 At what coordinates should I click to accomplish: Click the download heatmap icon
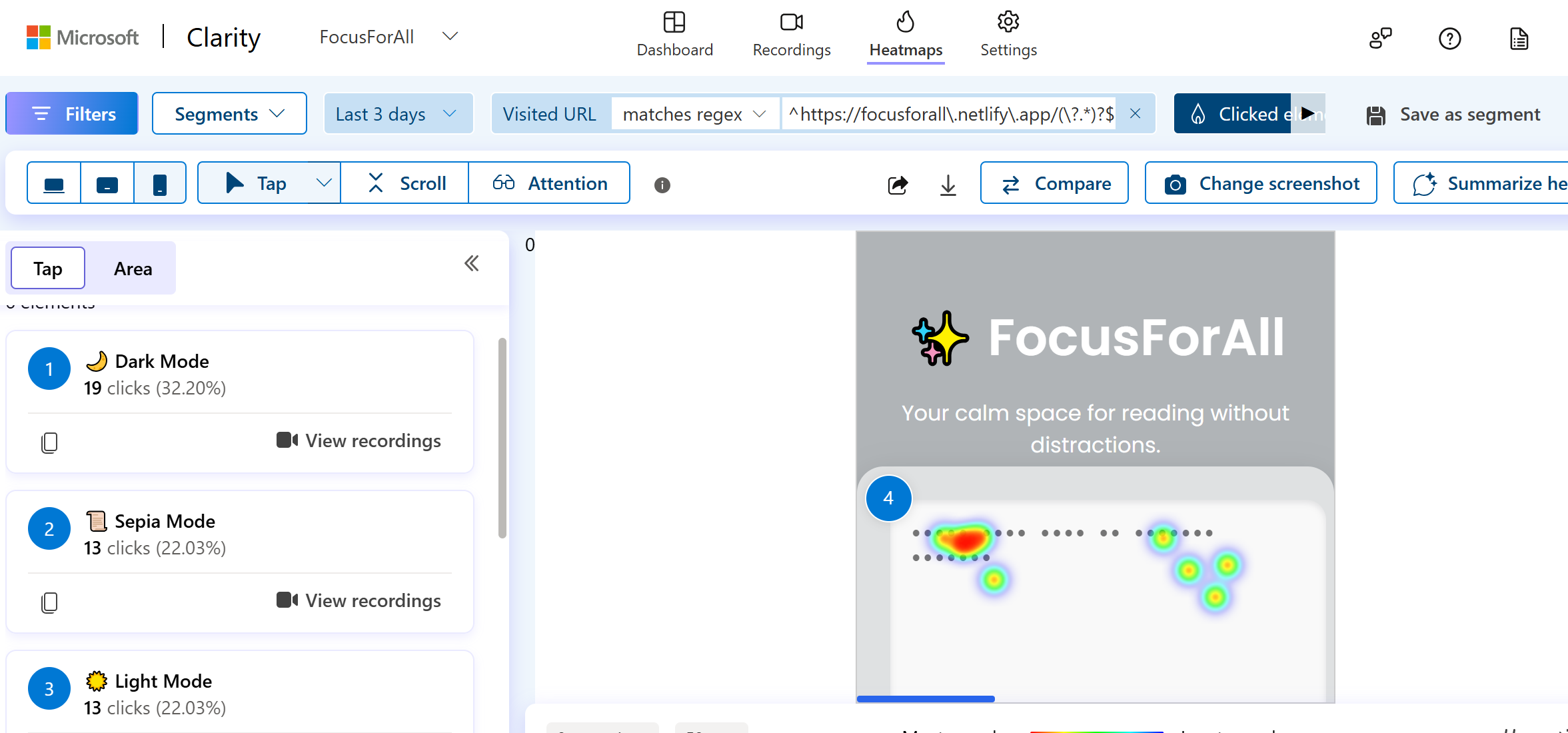948,185
